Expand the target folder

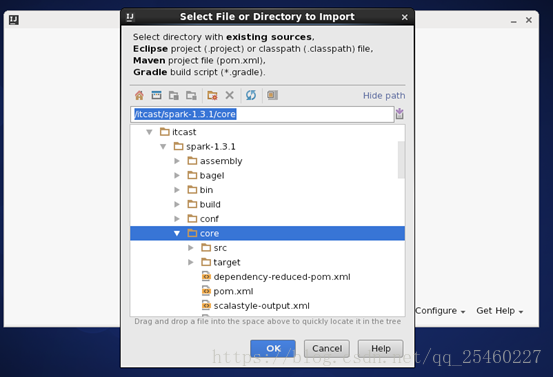[x=191, y=262]
